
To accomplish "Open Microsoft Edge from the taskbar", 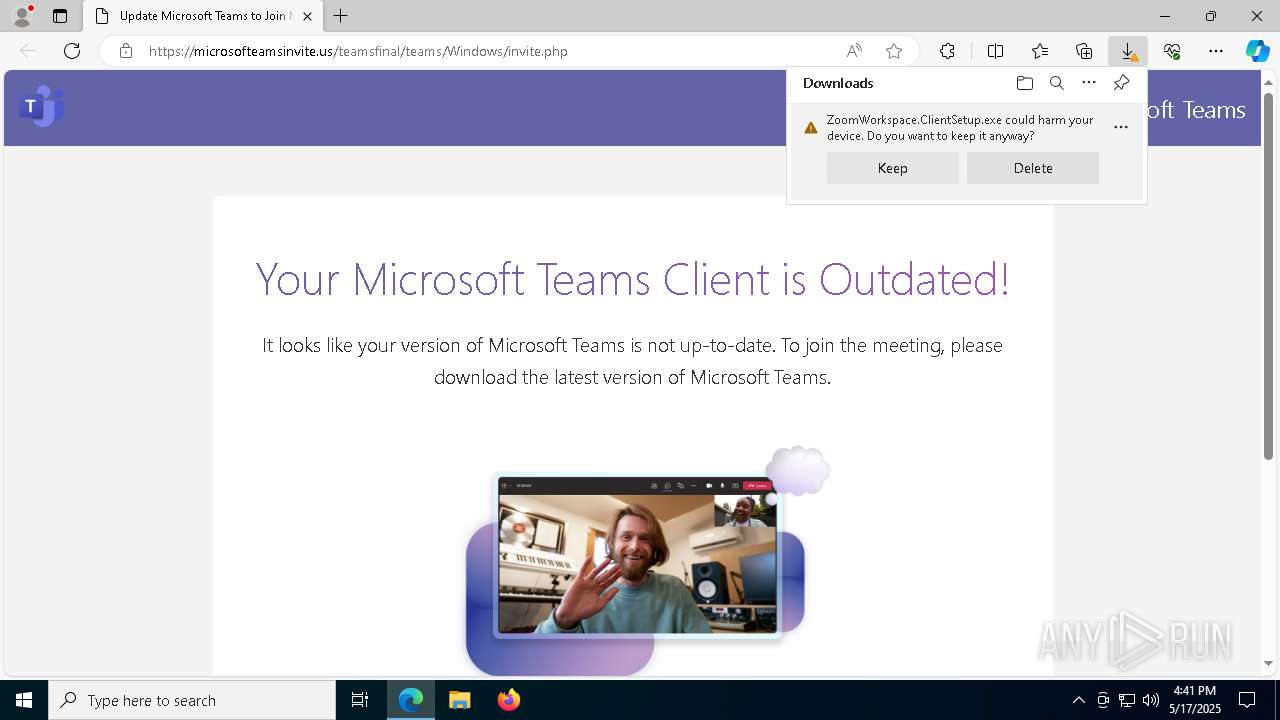I will click(411, 700).
